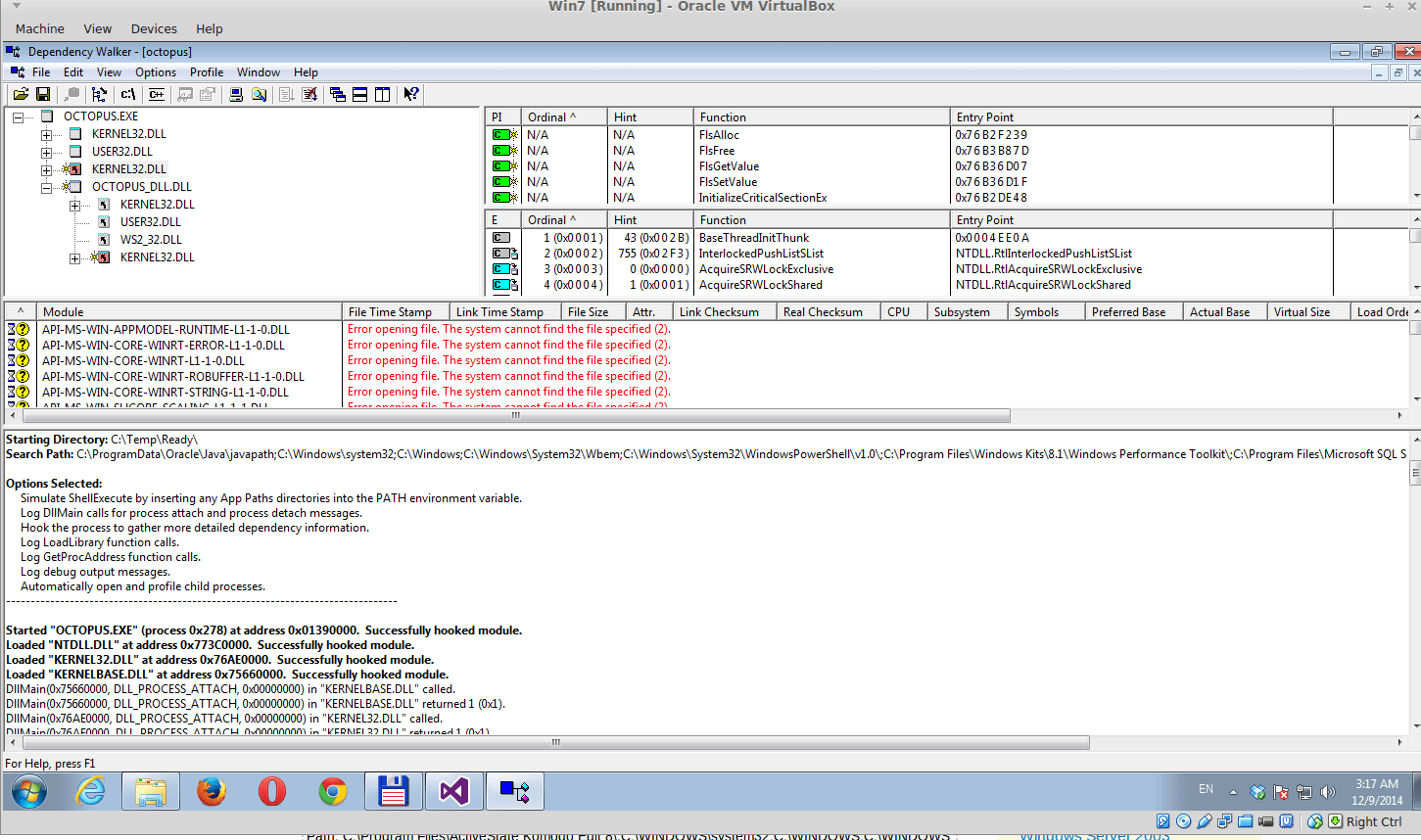Screen dimensions: 1421x840
Task: Sort by File Time Stamp column header
Action: coord(396,312)
